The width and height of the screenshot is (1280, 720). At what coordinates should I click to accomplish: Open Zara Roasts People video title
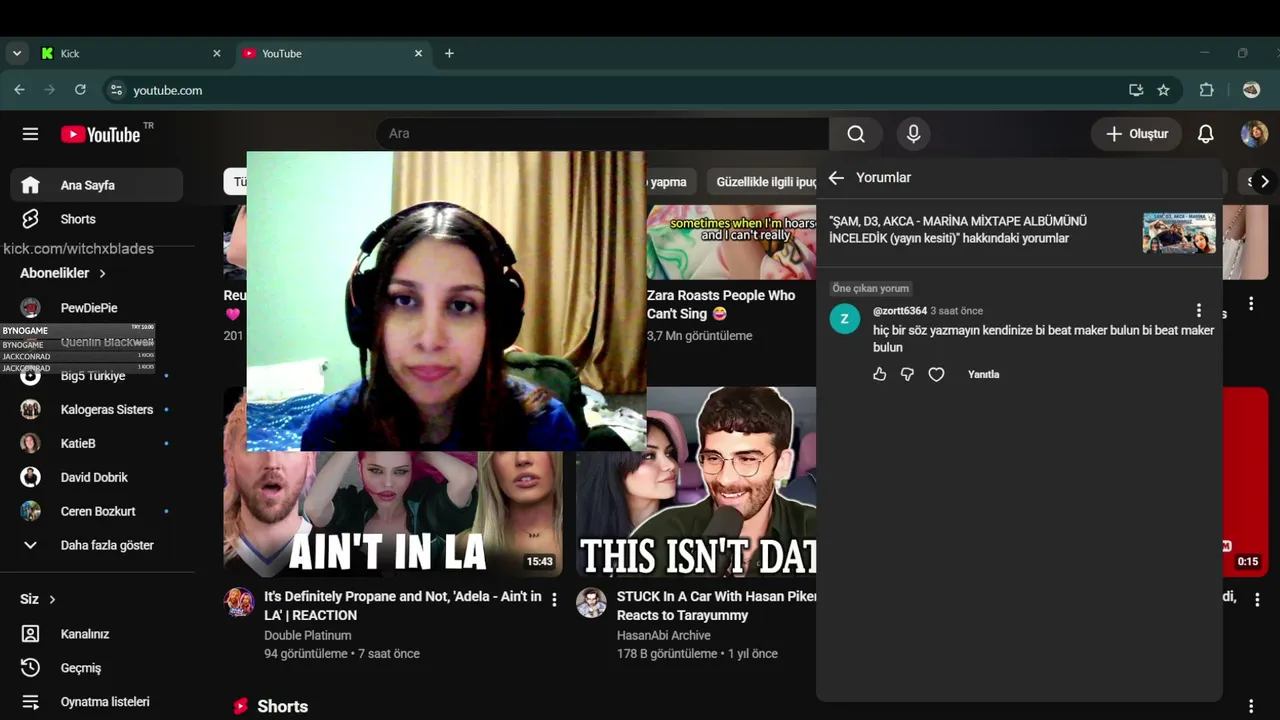721,305
